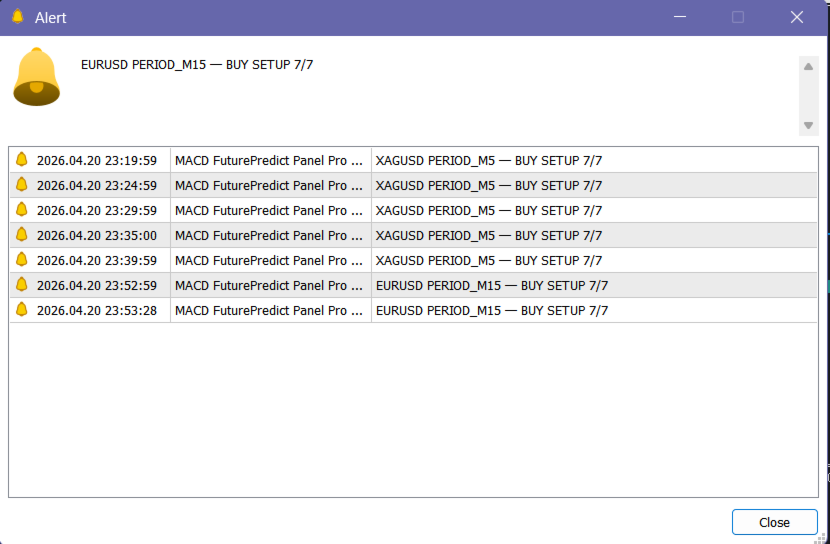Close the Alert window with the X button
Image resolution: width=830 pixels, height=544 pixels.
click(797, 17)
